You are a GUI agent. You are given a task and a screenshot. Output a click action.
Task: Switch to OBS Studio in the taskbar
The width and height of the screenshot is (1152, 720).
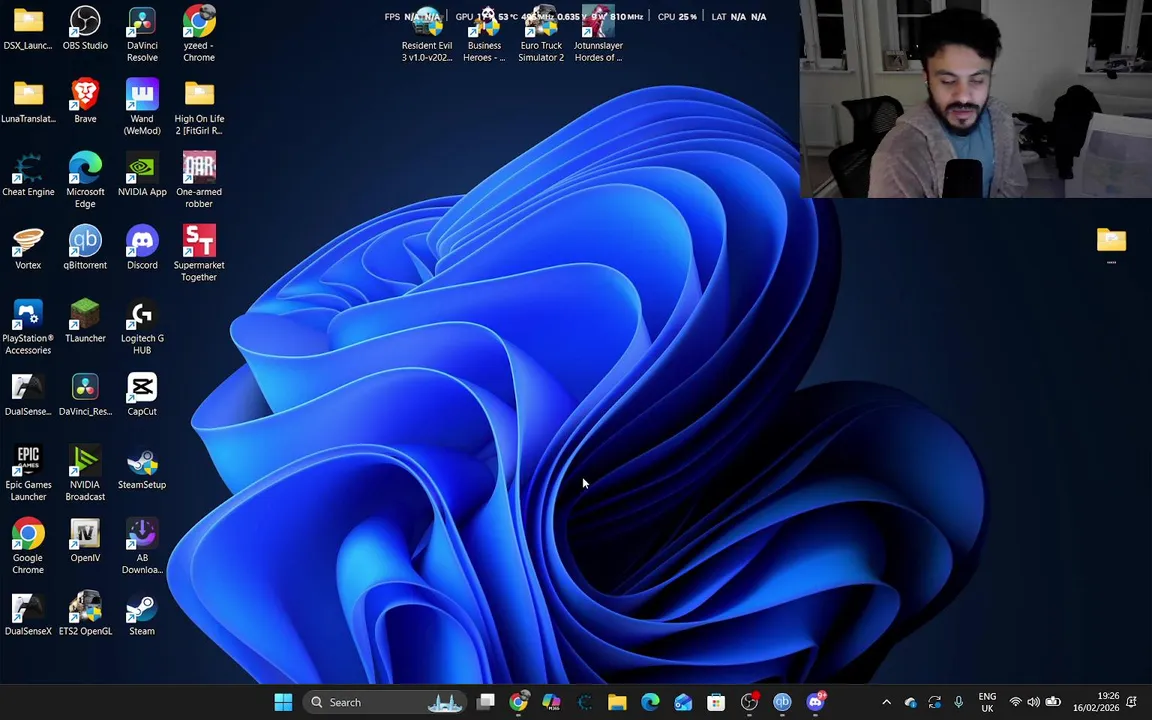[x=749, y=702]
